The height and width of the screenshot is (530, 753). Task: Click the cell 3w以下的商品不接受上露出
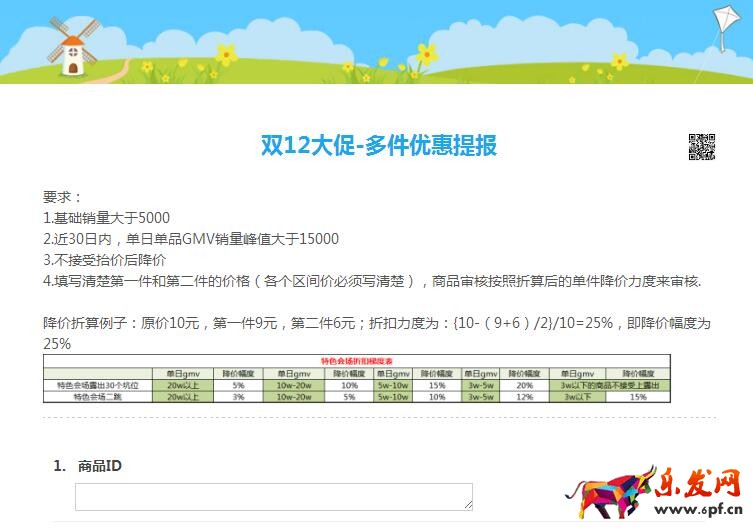[x=610, y=385]
